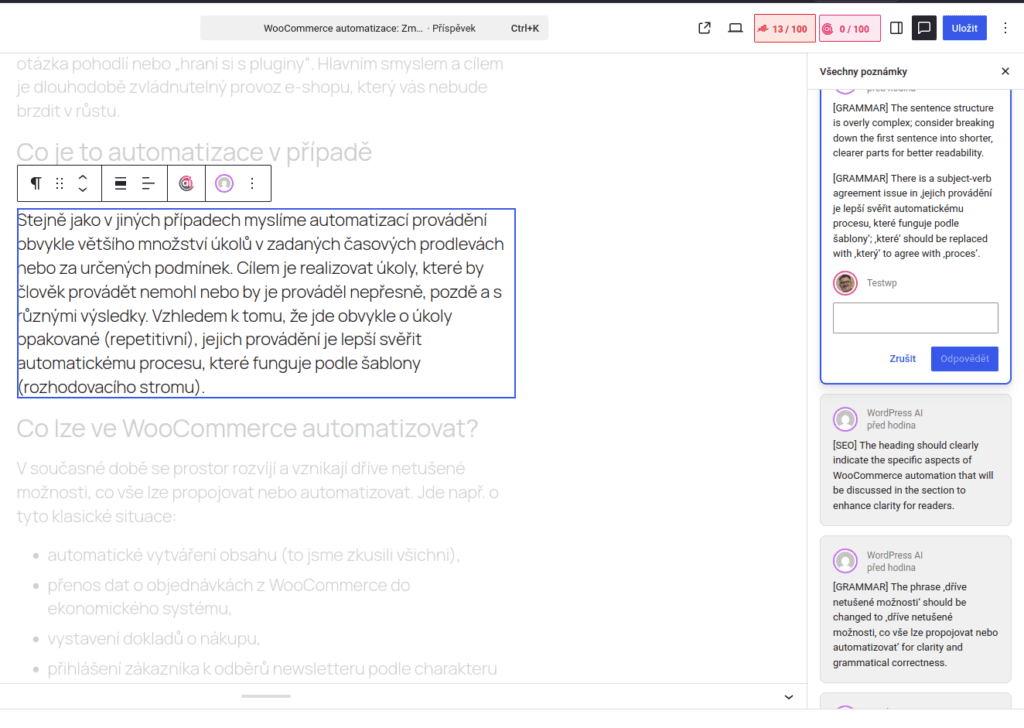The width and height of the screenshot is (1024, 728).
Task: Close the Všechny poznámky panel
Action: point(1005,71)
